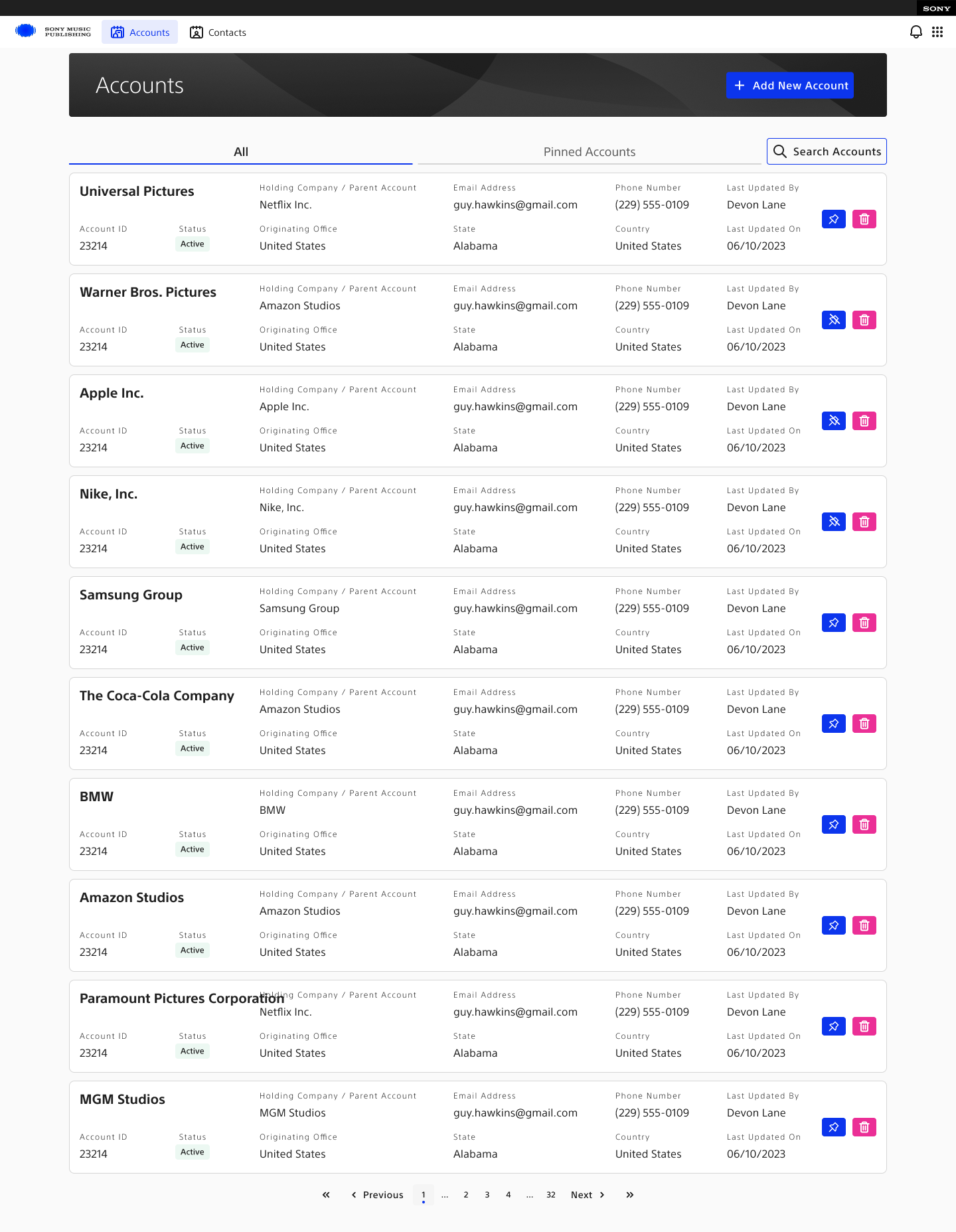Jump to the last page of results
Viewport: 956px width, 1232px height.
click(630, 1195)
